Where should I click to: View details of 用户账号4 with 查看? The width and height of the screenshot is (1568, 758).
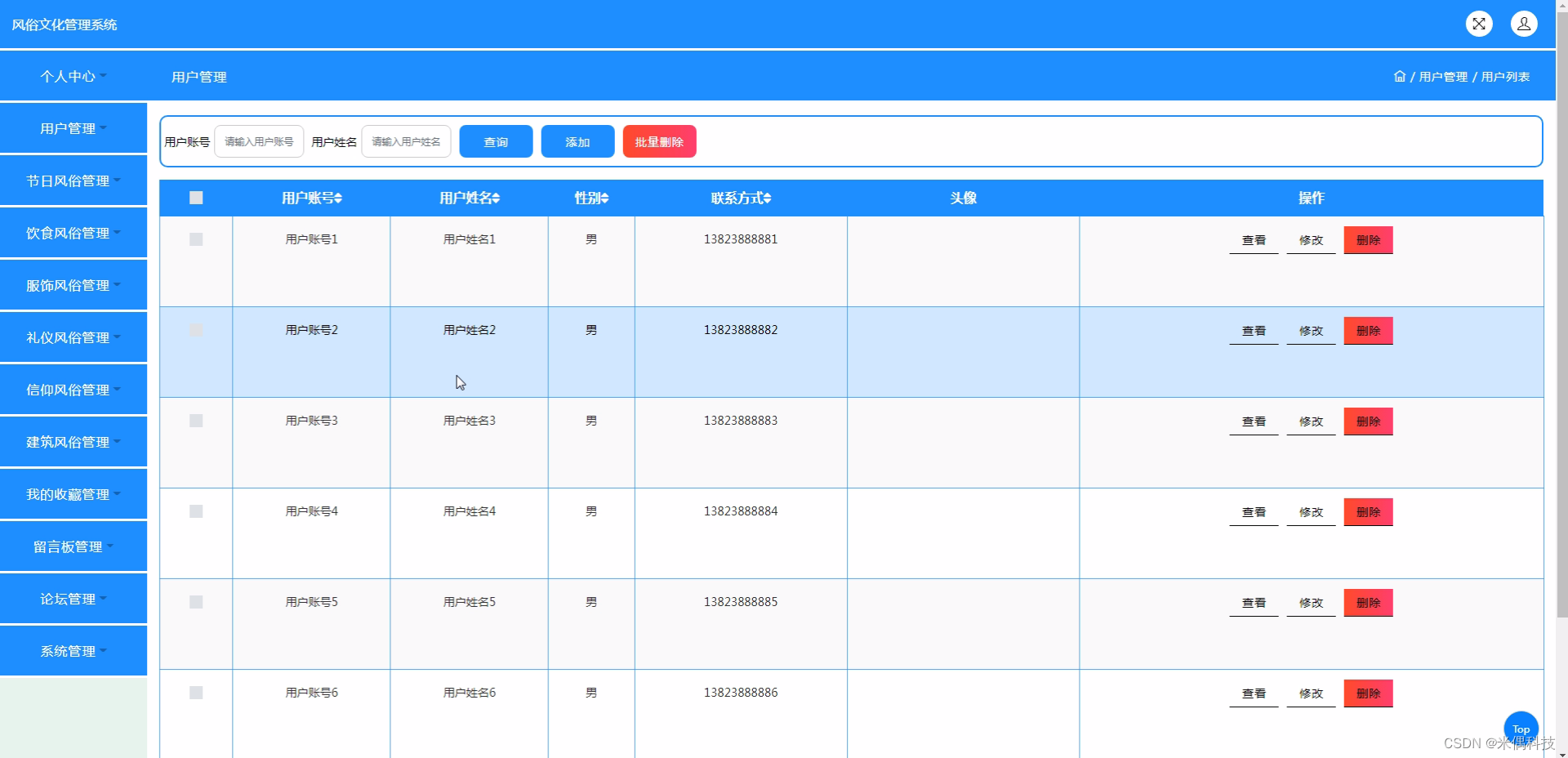(1254, 512)
